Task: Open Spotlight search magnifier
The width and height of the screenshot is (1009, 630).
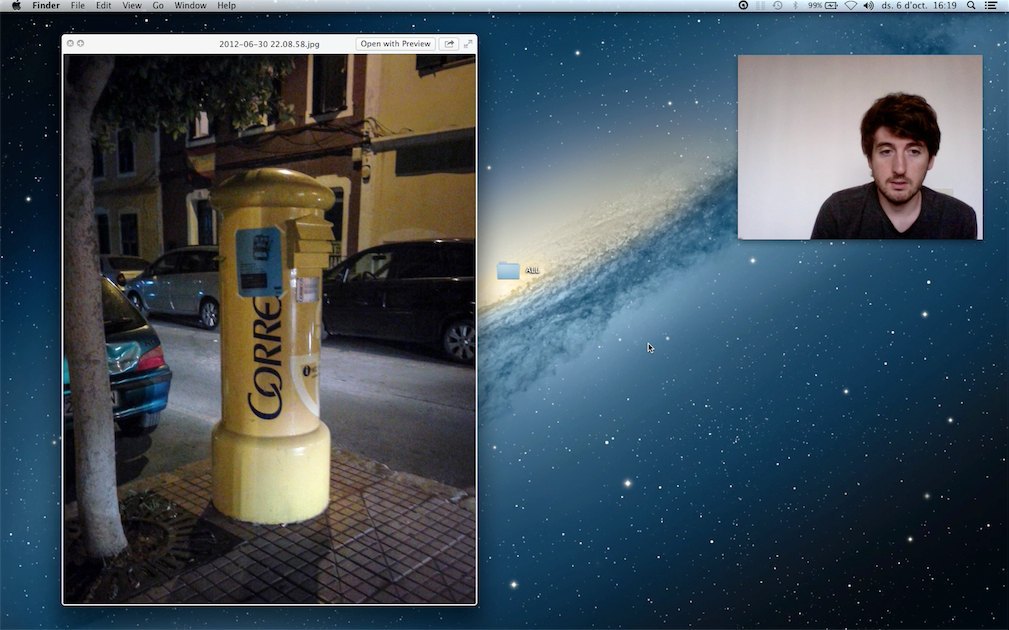Action: (971, 6)
